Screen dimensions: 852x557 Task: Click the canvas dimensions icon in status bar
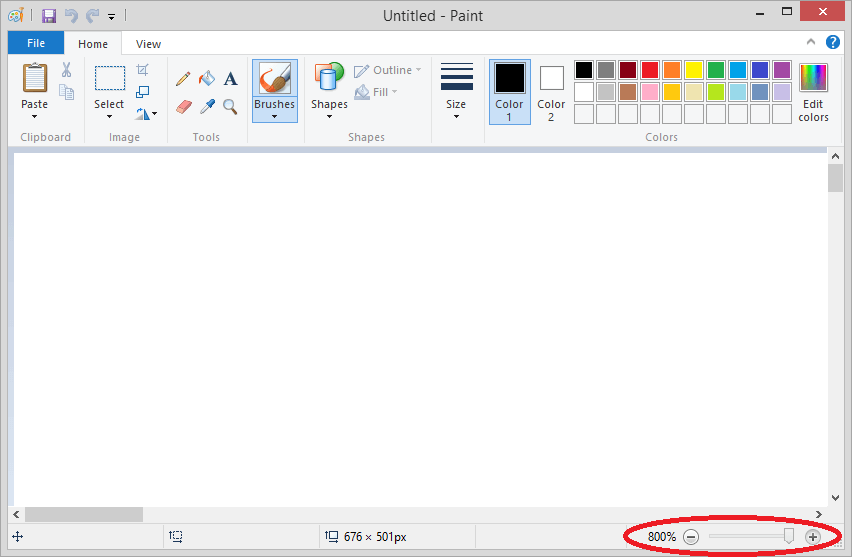(x=331, y=537)
